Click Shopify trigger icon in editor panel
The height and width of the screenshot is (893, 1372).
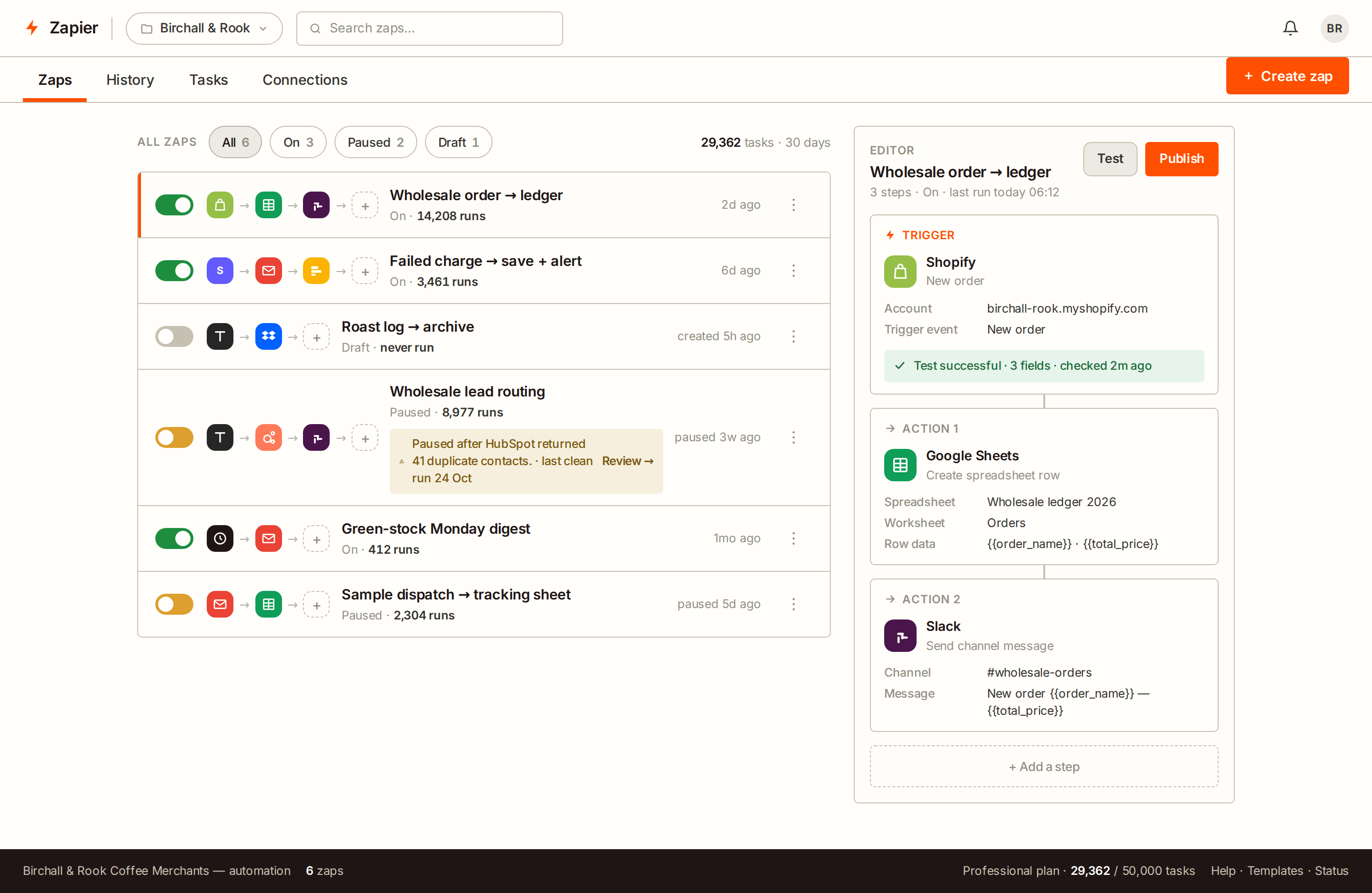click(x=900, y=272)
